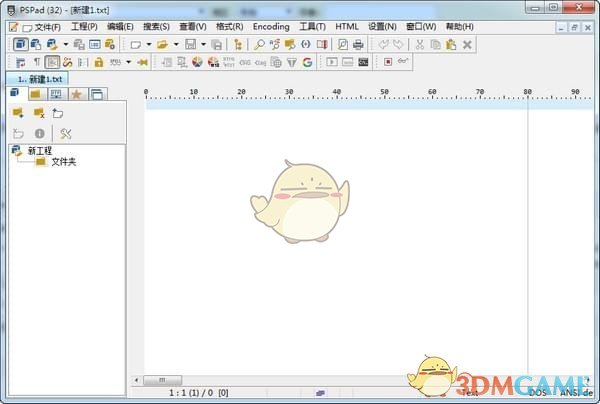
Task: Open the Google search icon
Action: click(307, 62)
